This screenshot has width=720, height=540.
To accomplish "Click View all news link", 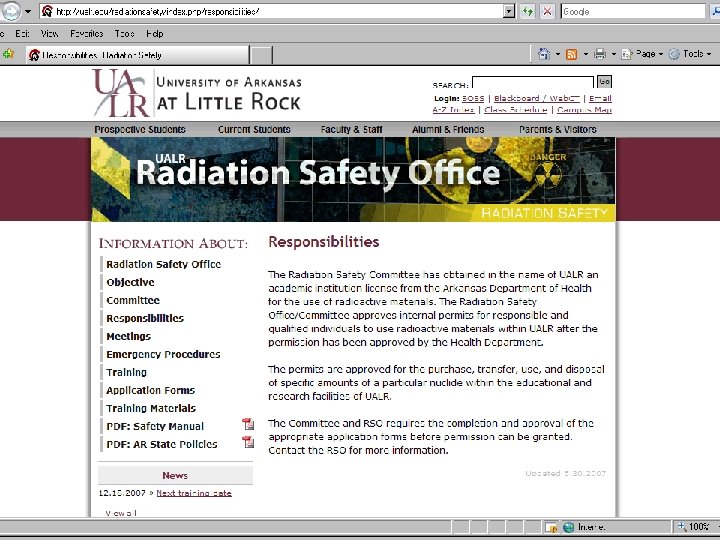I will coord(121,513).
